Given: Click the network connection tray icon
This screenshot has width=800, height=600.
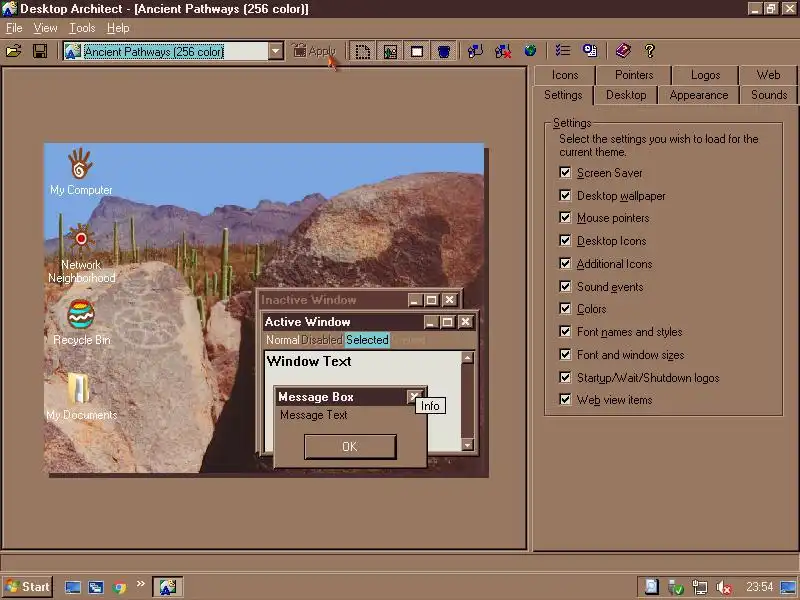Looking at the screenshot, I should tap(700, 588).
